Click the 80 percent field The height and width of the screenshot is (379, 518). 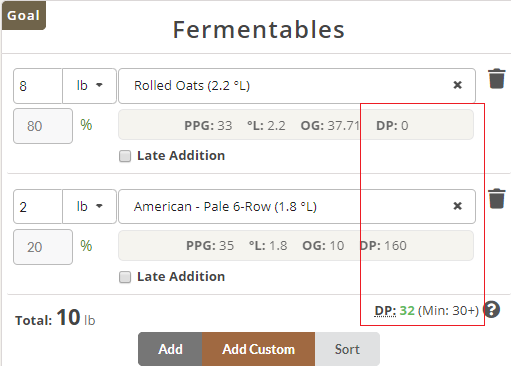(43, 126)
